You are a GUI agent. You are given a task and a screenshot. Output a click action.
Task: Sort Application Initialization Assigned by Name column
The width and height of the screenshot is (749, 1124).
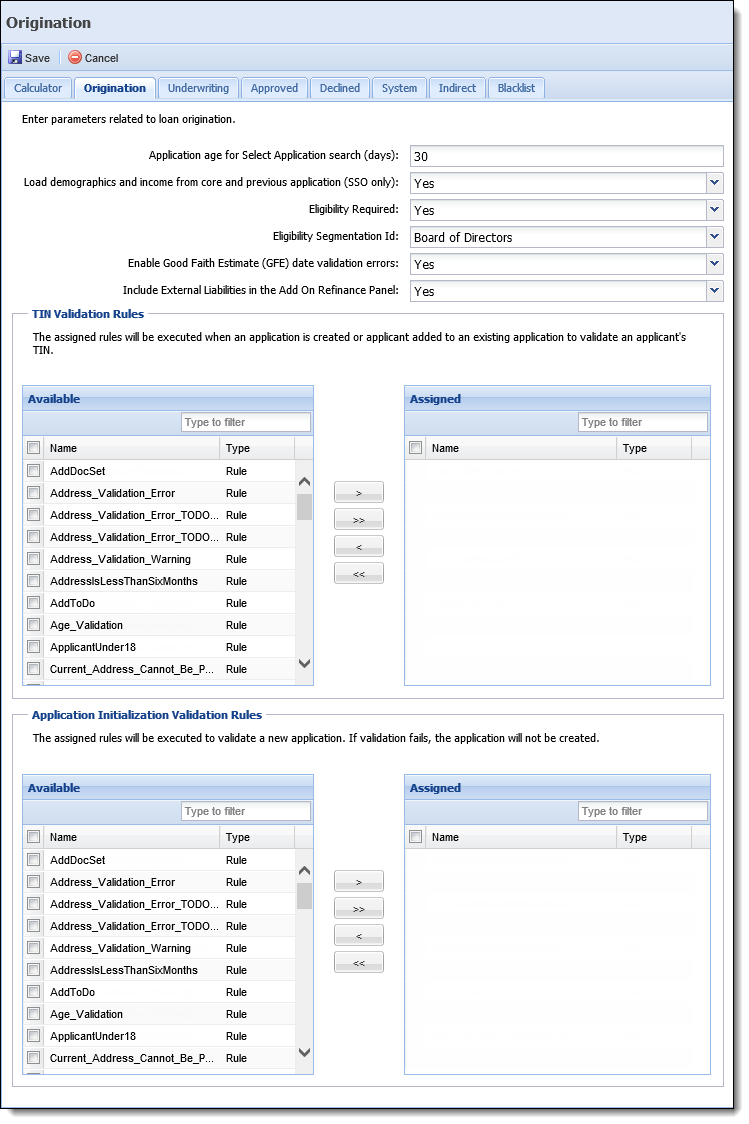coord(520,837)
